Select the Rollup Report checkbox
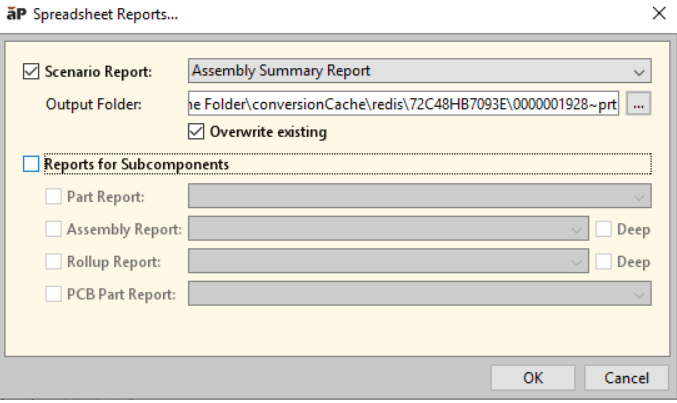The image size is (677, 403). [54, 261]
